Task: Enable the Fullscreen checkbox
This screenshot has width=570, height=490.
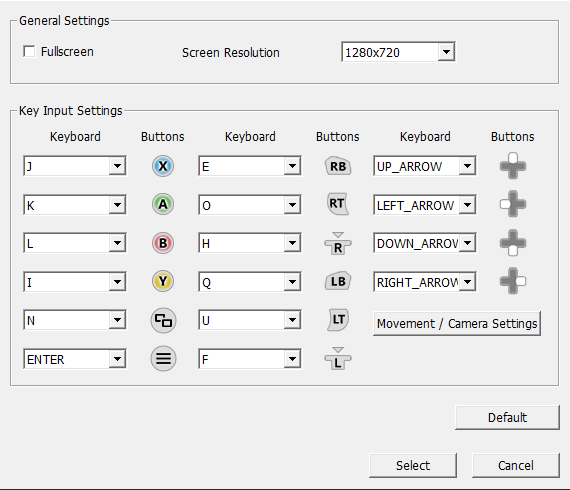Action: coord(29,51)
